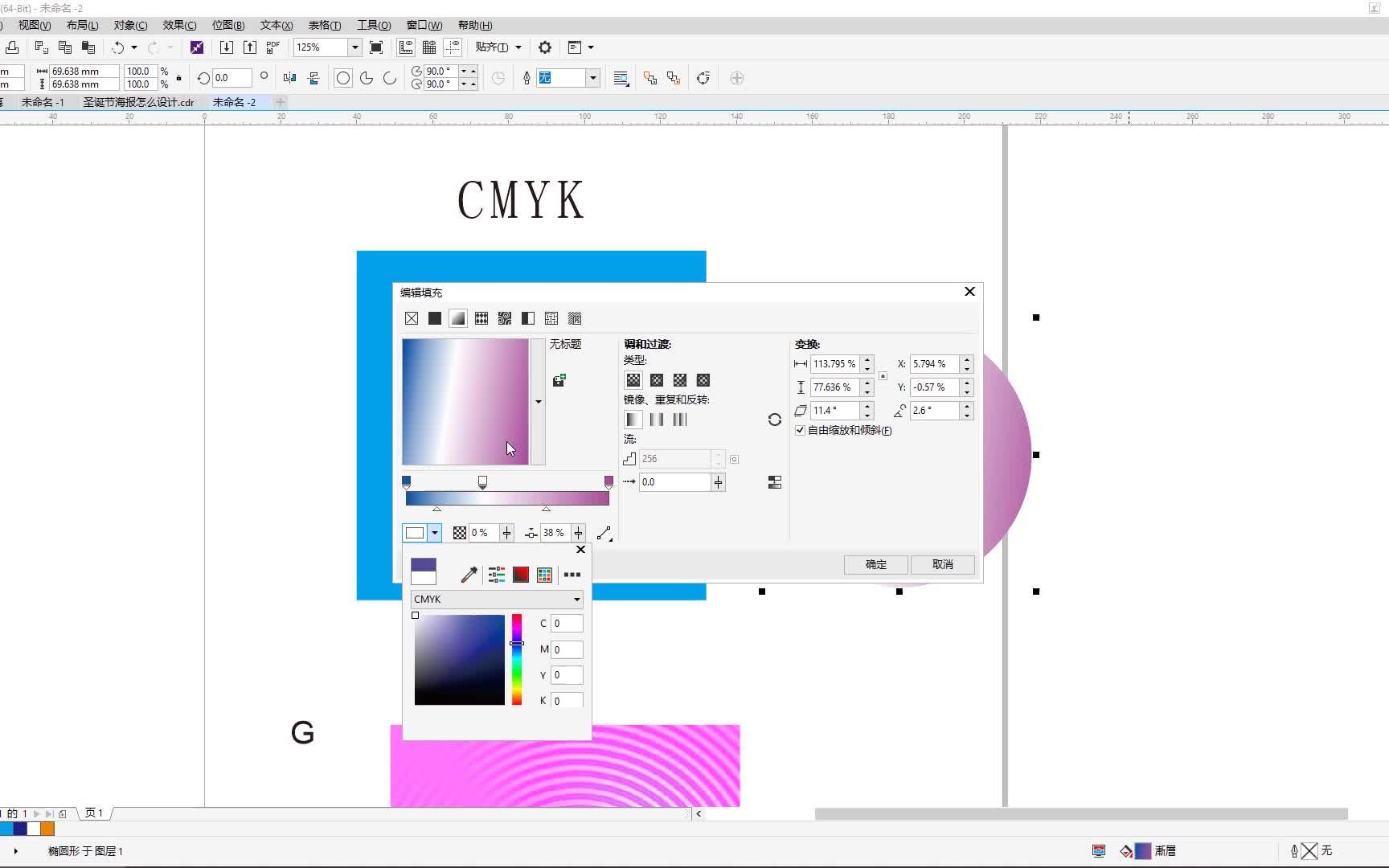Click the reverse fill icon
The width and height of the screenshot is (1389, 868).
pyautogui.click(x=775, y=420)
